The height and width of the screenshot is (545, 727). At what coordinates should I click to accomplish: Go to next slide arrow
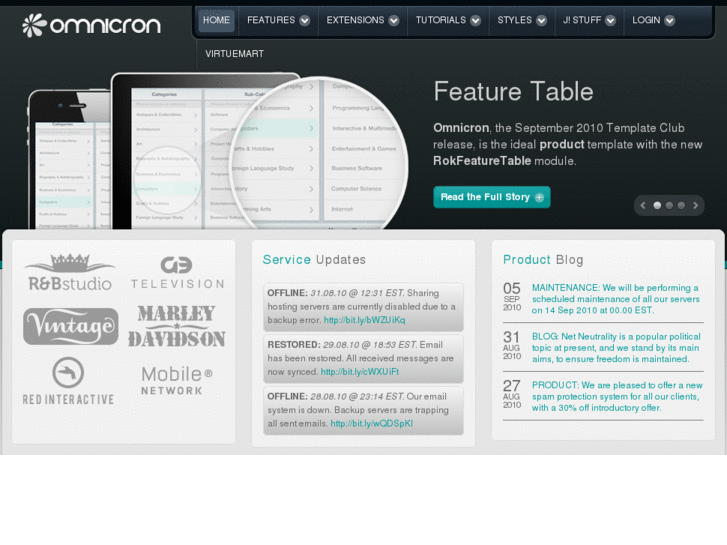point(695,205)
